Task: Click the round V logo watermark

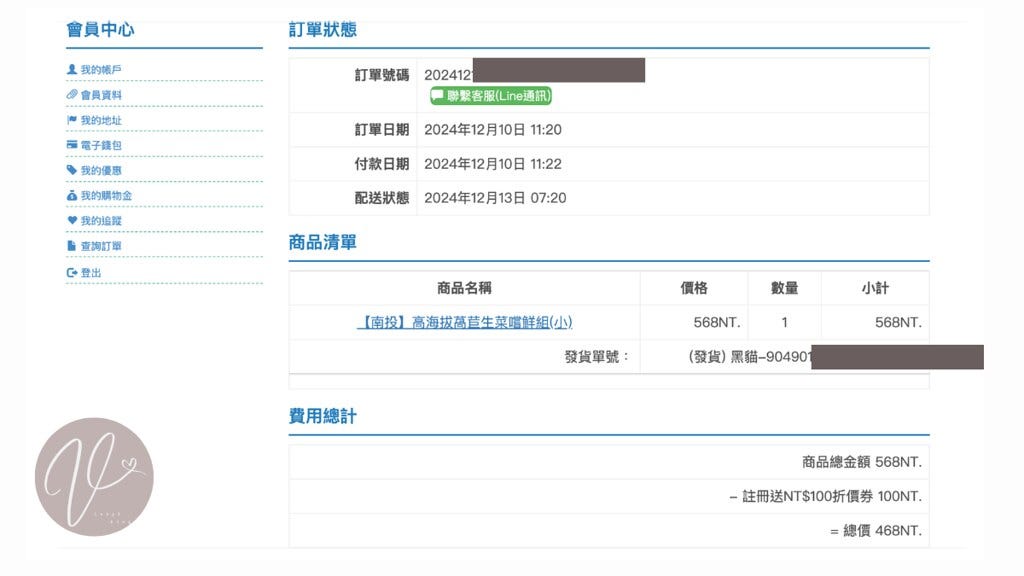Action: click(x=94, y=477)
